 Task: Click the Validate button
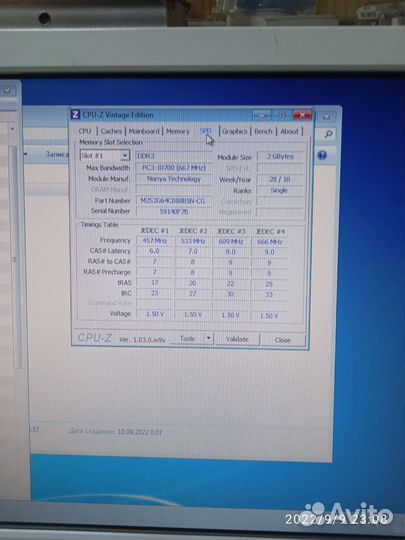[x=237, y=339]
